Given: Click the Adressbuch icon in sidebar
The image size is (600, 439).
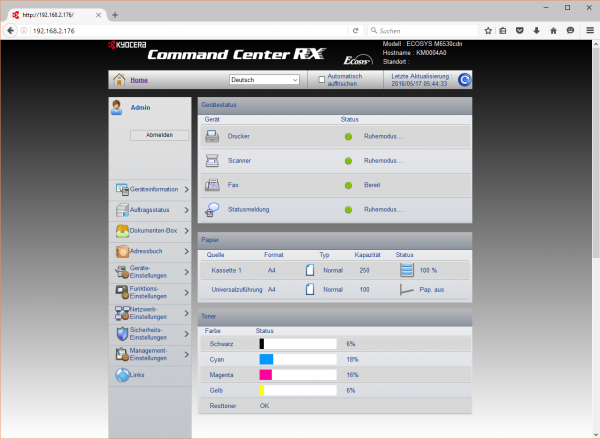Looking at the screenshot, I should 122,251.
